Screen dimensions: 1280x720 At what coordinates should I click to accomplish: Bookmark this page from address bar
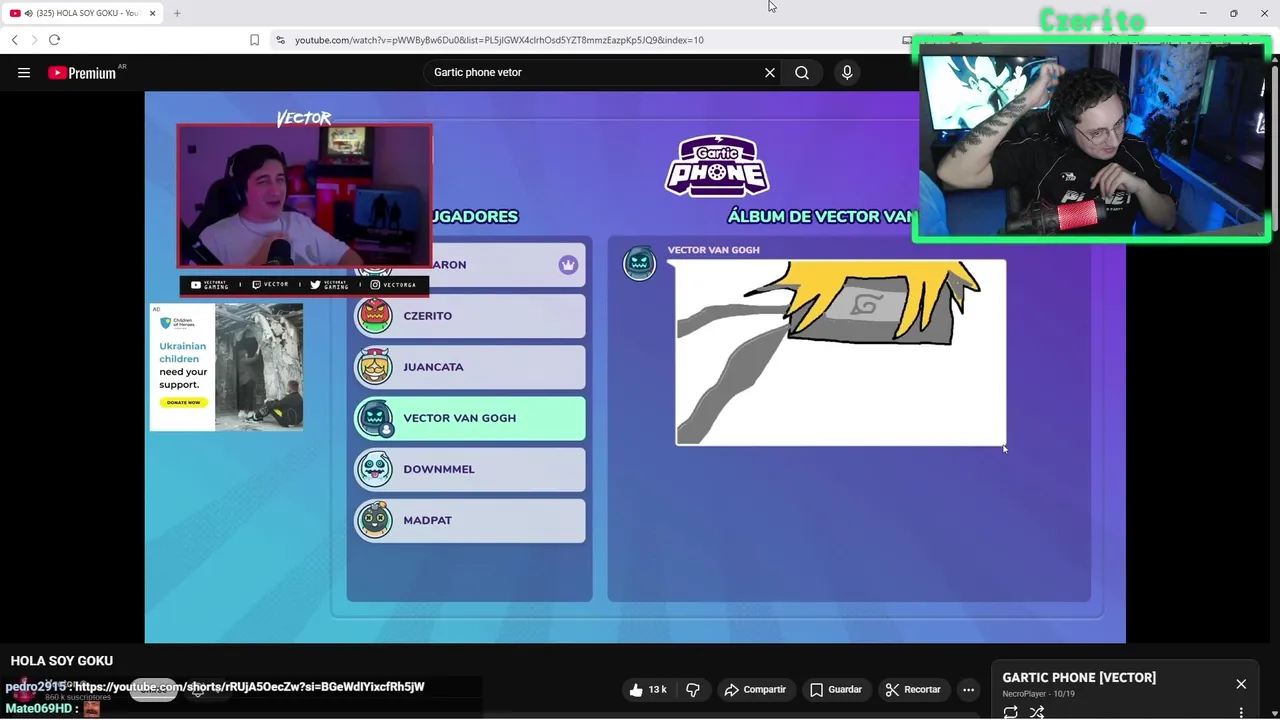254,40
